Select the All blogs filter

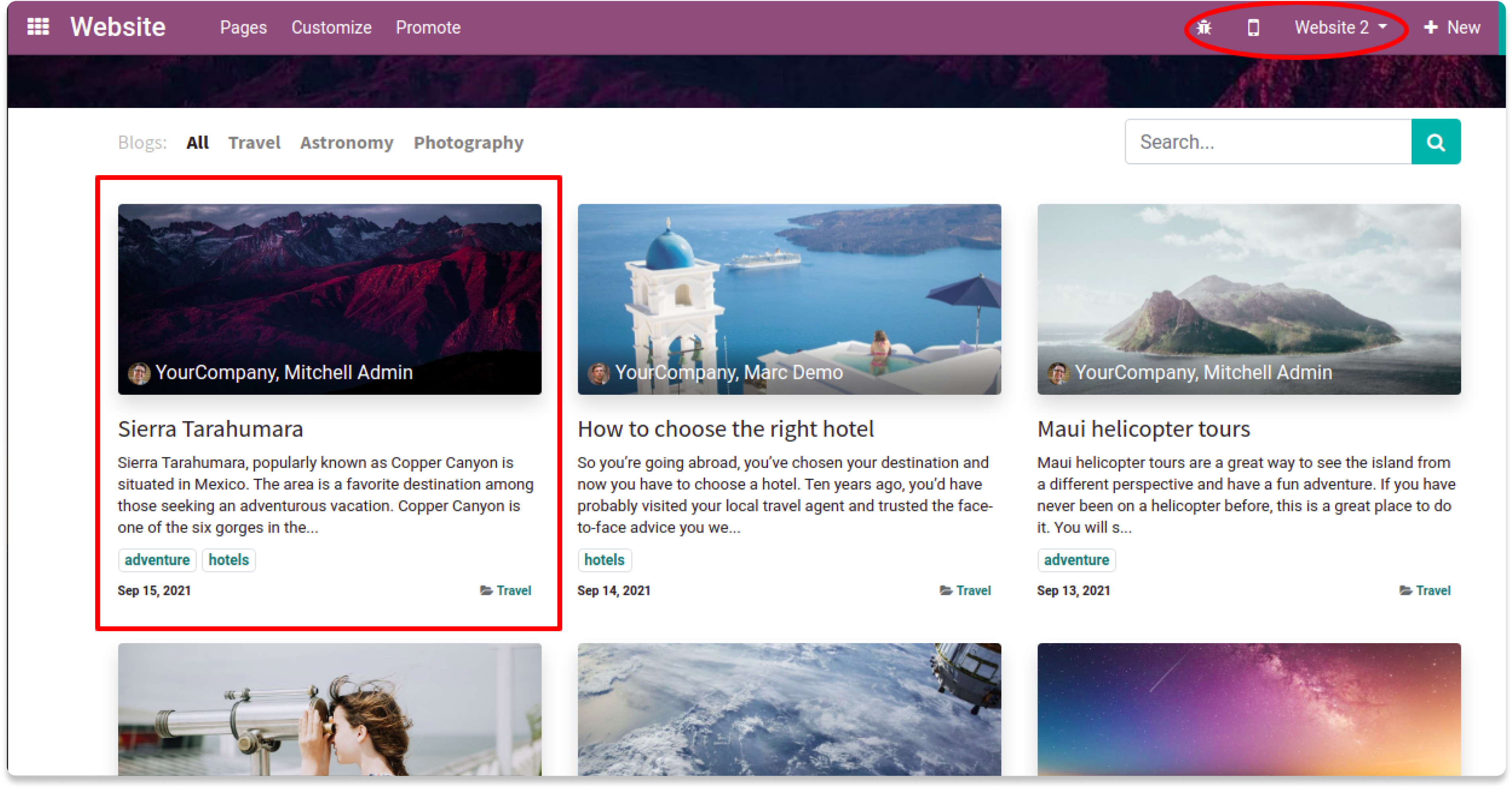pos(197,142)
